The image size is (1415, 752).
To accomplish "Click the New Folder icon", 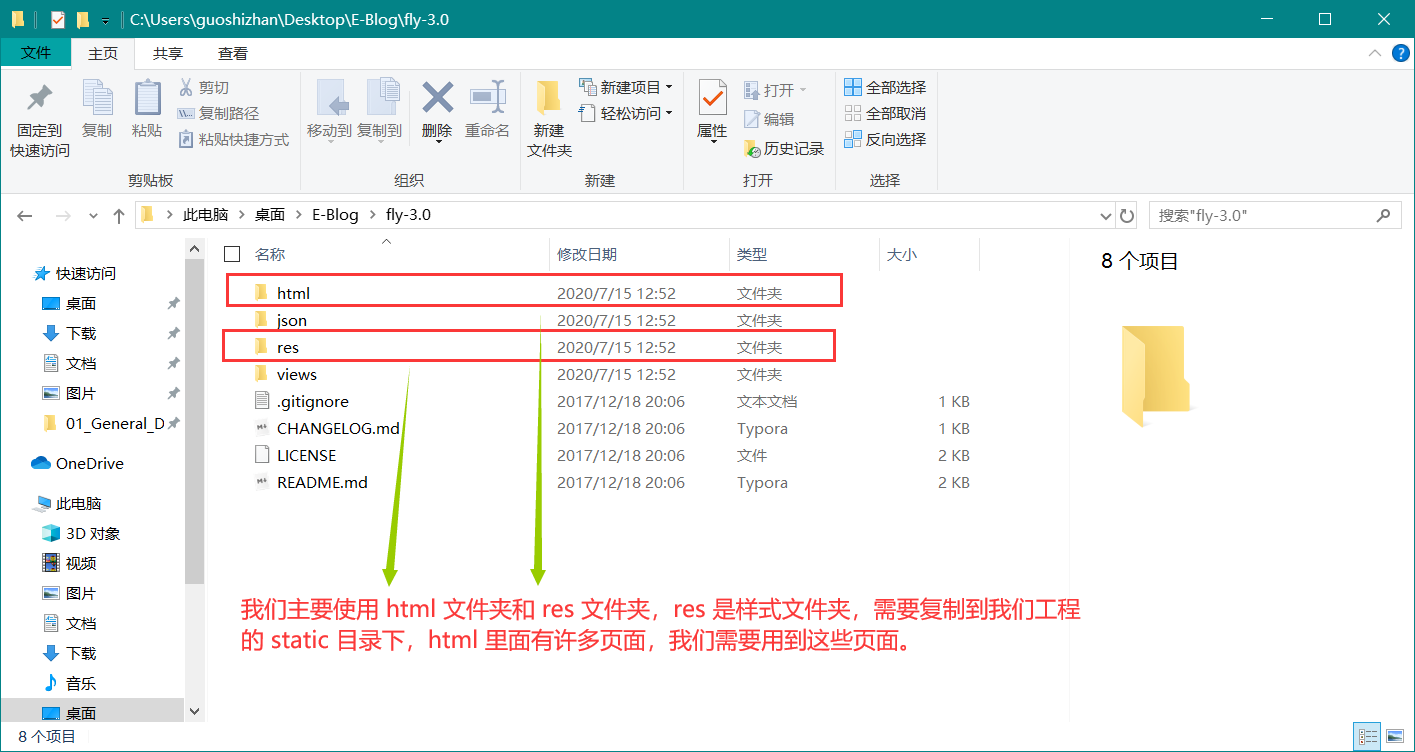I will [549, 100].
